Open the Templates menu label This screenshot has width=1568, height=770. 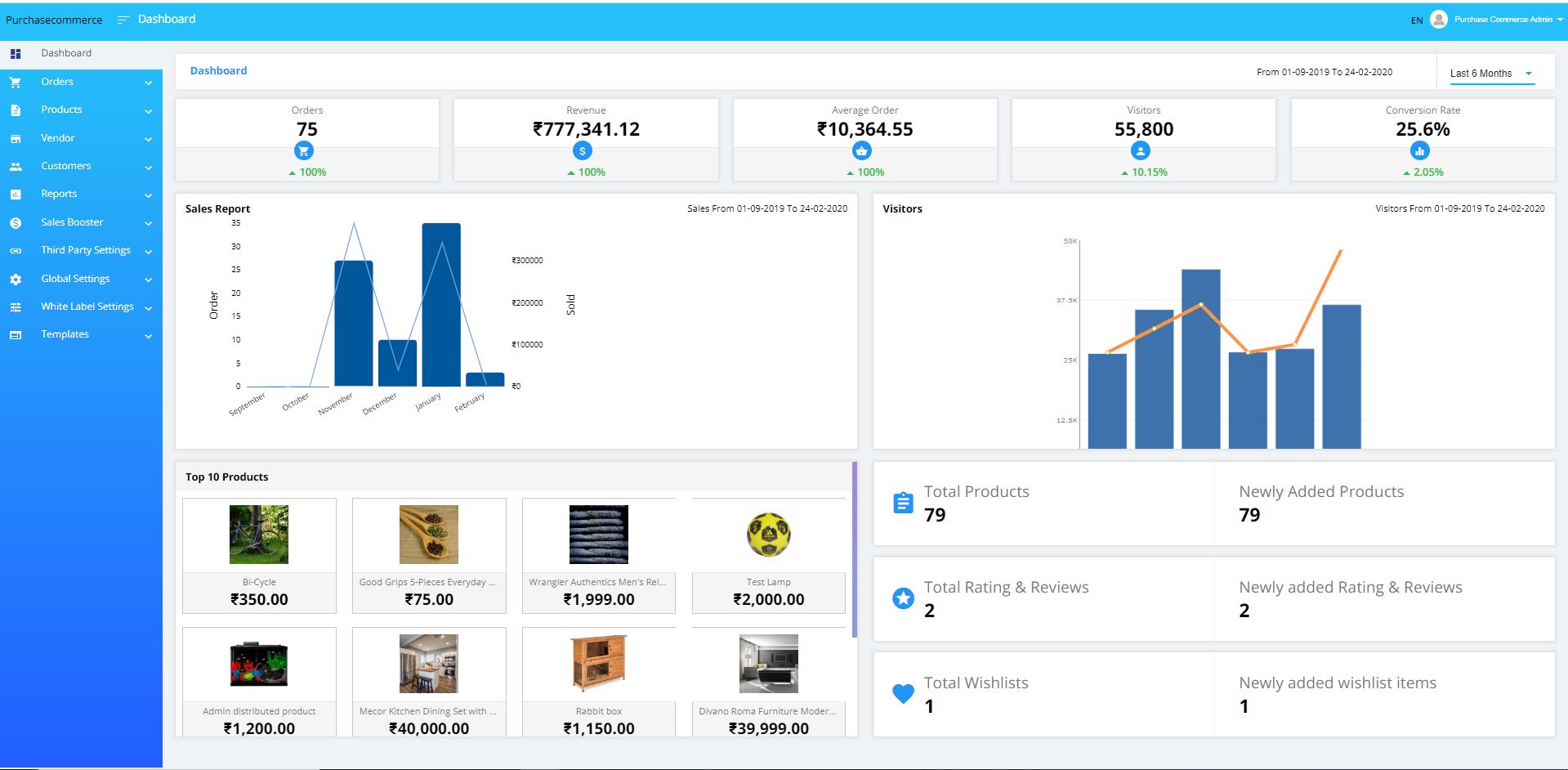pos(65,334)
